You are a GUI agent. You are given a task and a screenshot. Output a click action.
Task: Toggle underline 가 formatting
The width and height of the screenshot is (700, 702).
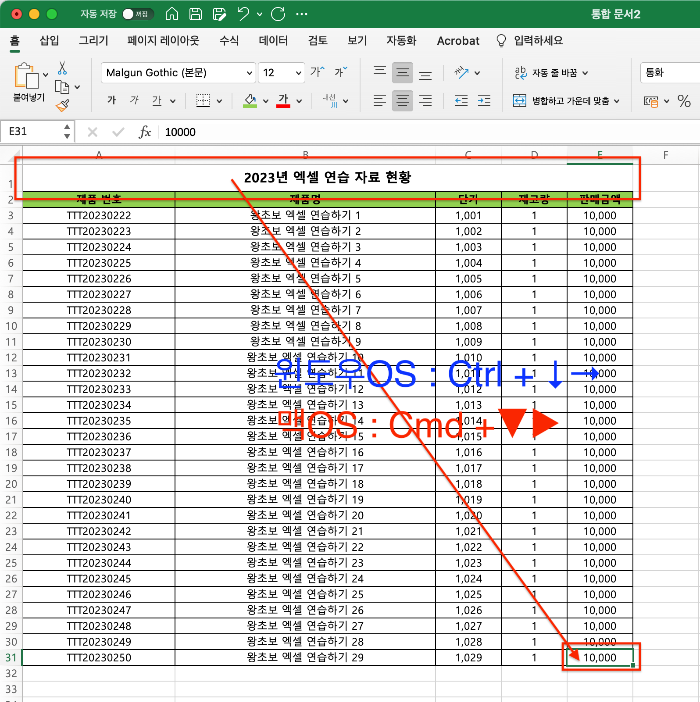[157, 101]
